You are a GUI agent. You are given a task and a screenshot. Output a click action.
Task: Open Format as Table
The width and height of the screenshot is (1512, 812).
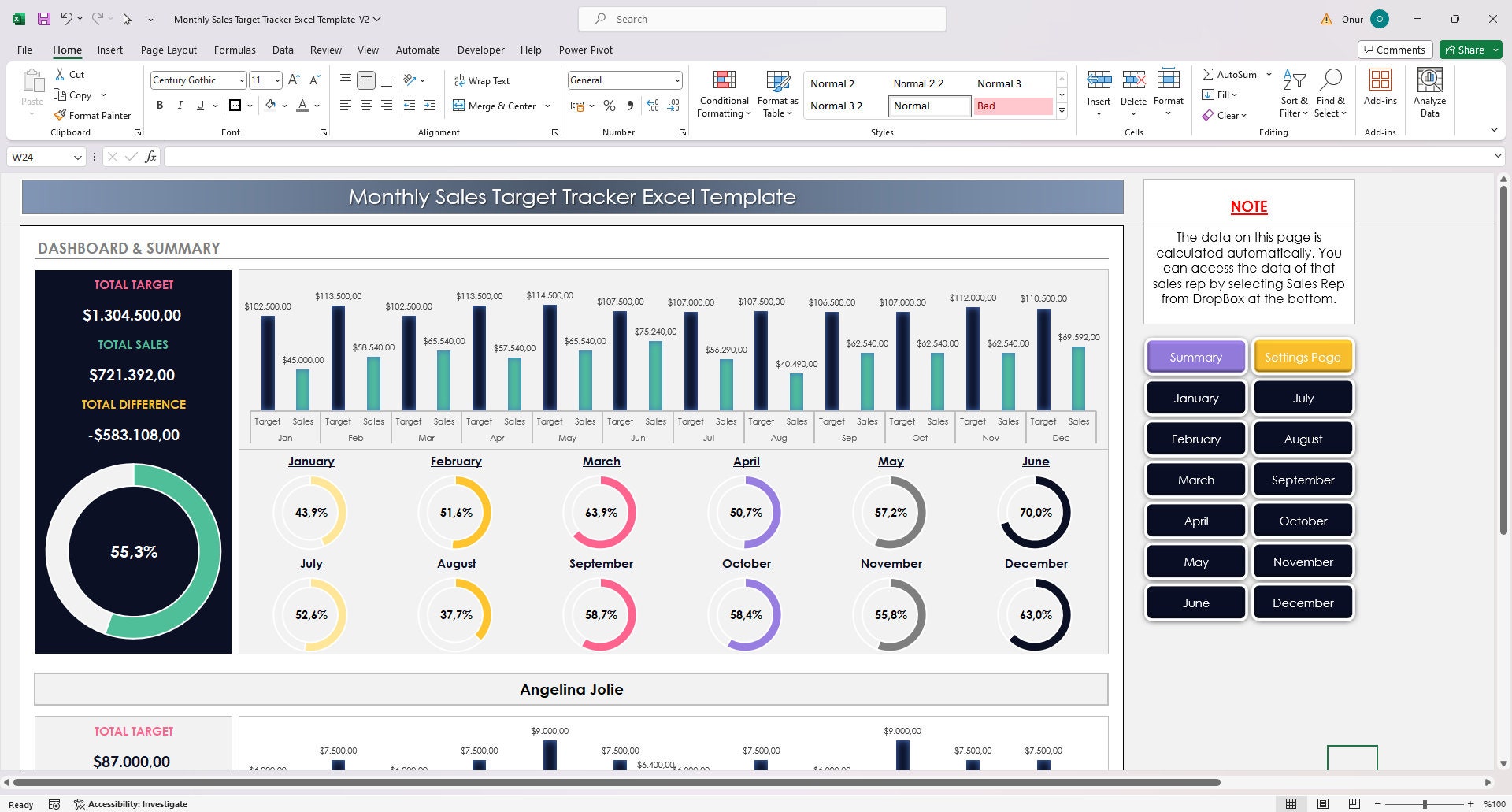(x=777, y=93)
